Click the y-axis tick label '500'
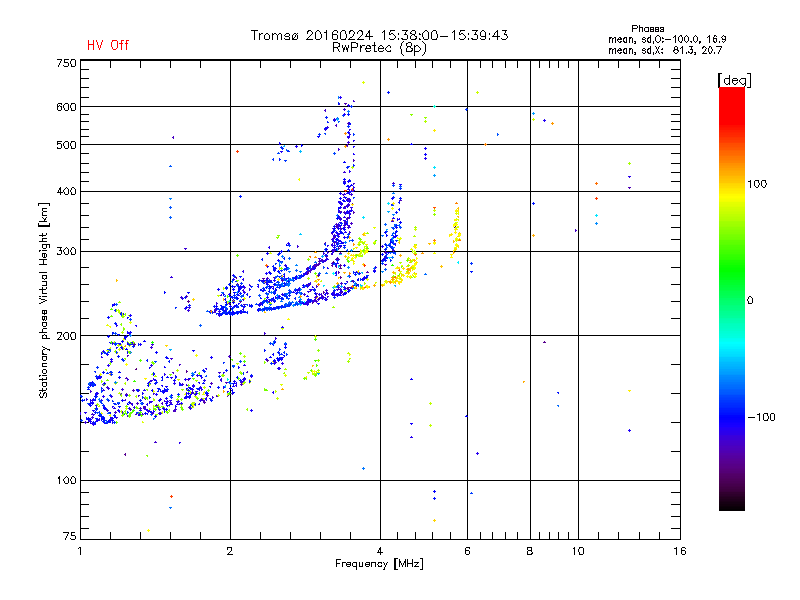This screenshot has height=600, width=800. point(66,145)
